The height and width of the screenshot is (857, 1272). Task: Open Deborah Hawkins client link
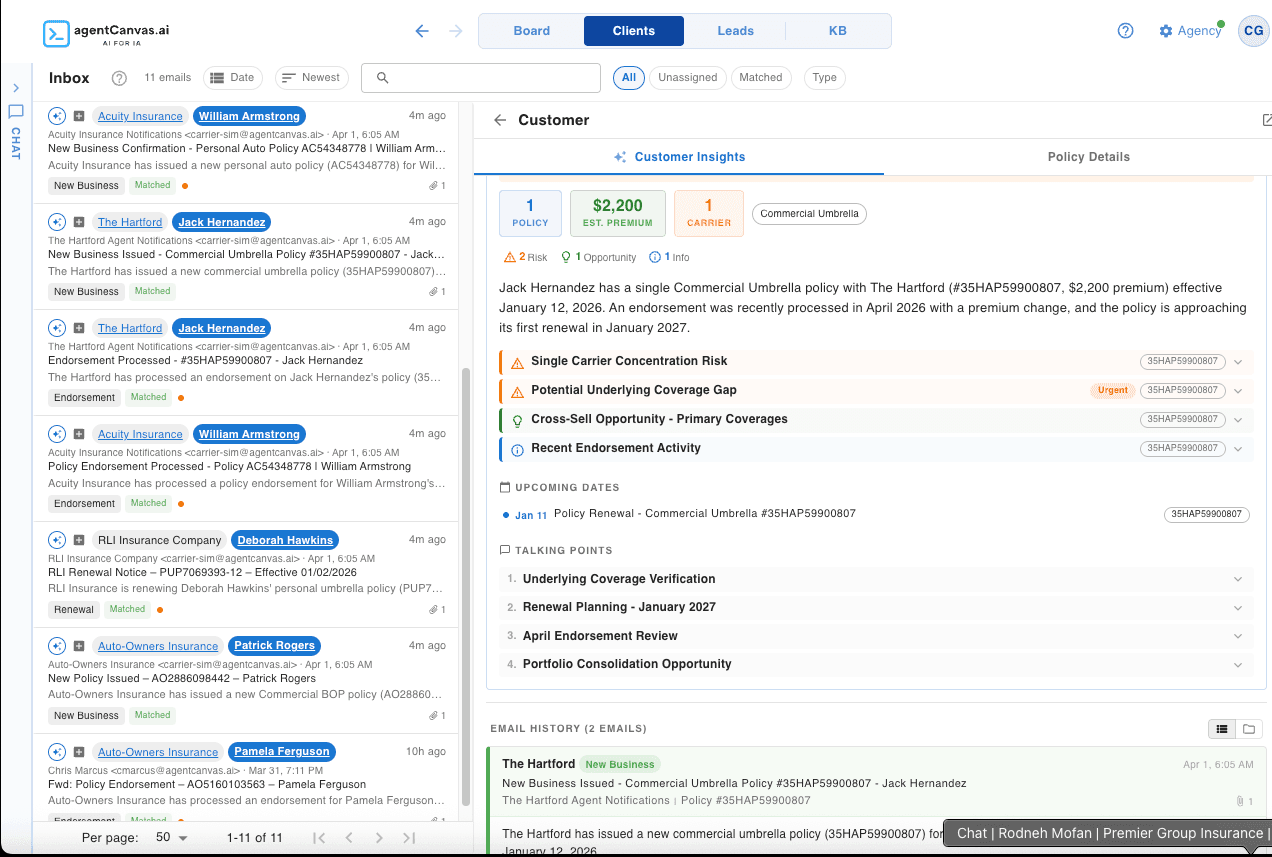point(285,540)
